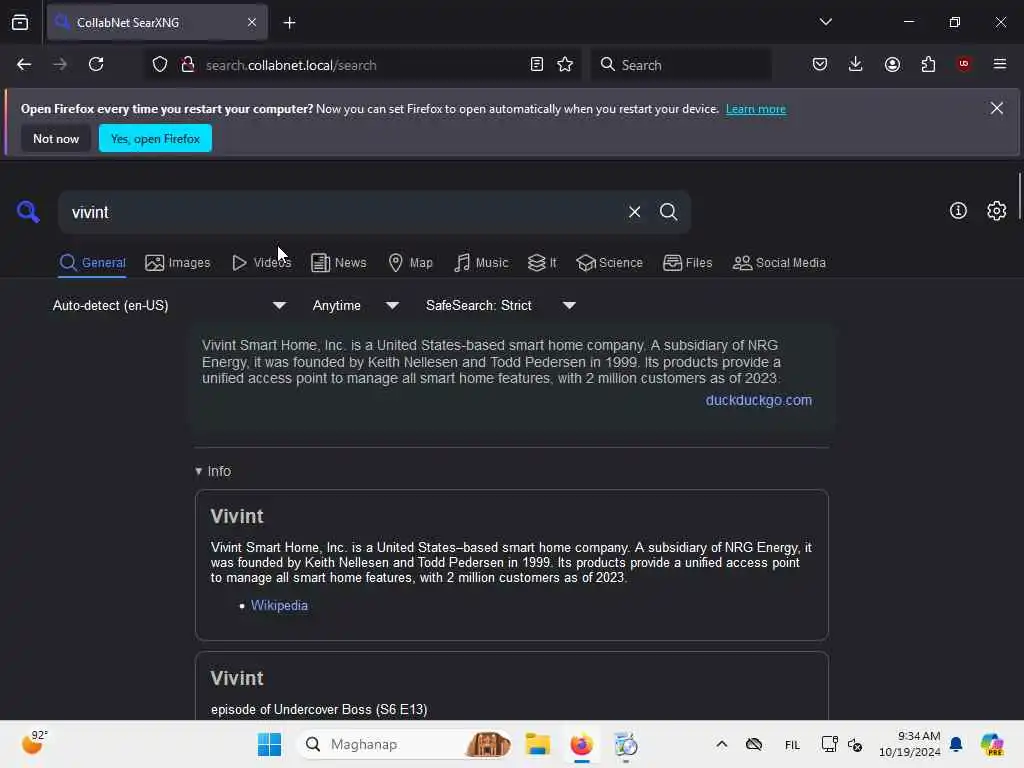The height and width of the screenshot is (768, 1024).
Task: Open the tracking protection shield icon
Action: click(160, 64)
